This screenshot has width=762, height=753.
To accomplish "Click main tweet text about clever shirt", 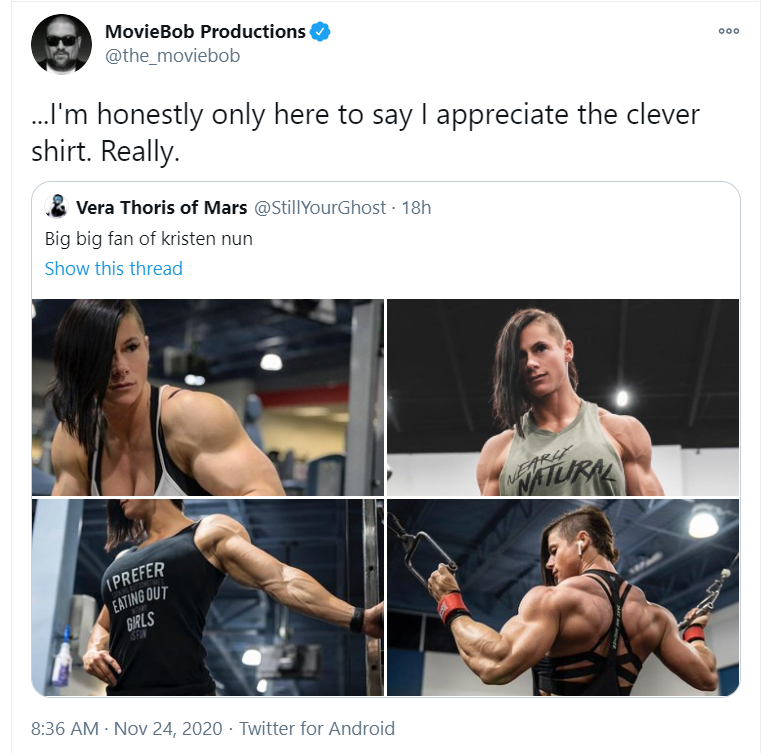I will point(365,132).
